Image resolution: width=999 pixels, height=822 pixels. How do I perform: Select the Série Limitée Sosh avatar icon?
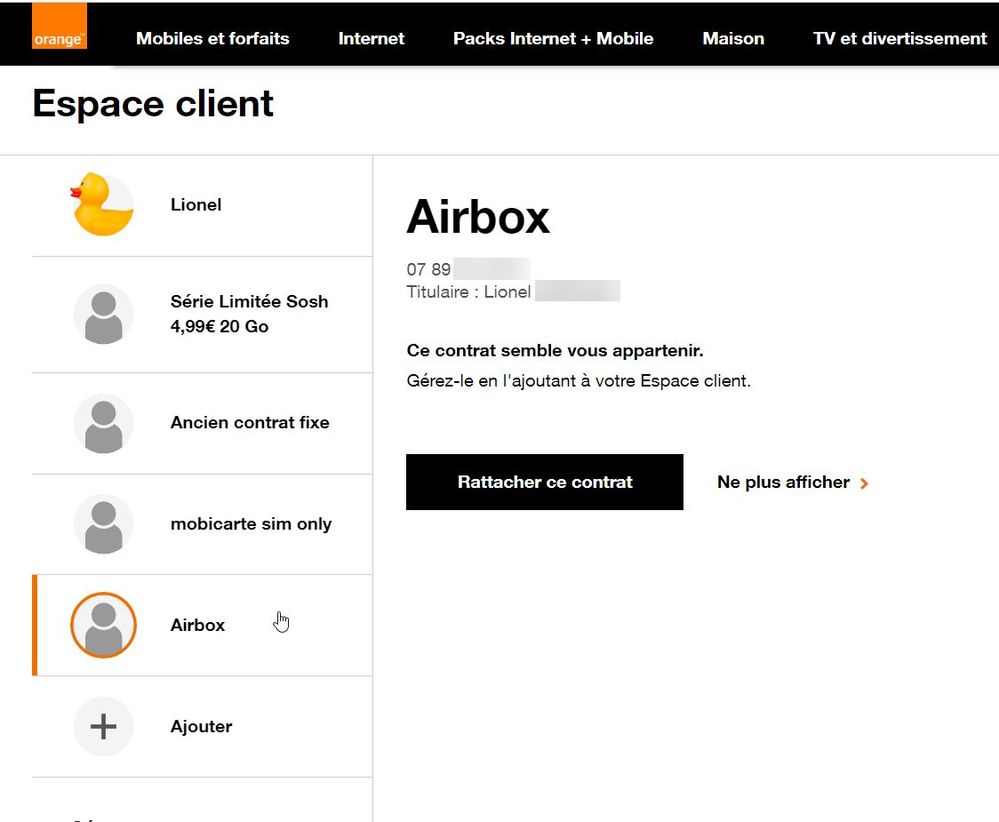click(x=103, y=315)
